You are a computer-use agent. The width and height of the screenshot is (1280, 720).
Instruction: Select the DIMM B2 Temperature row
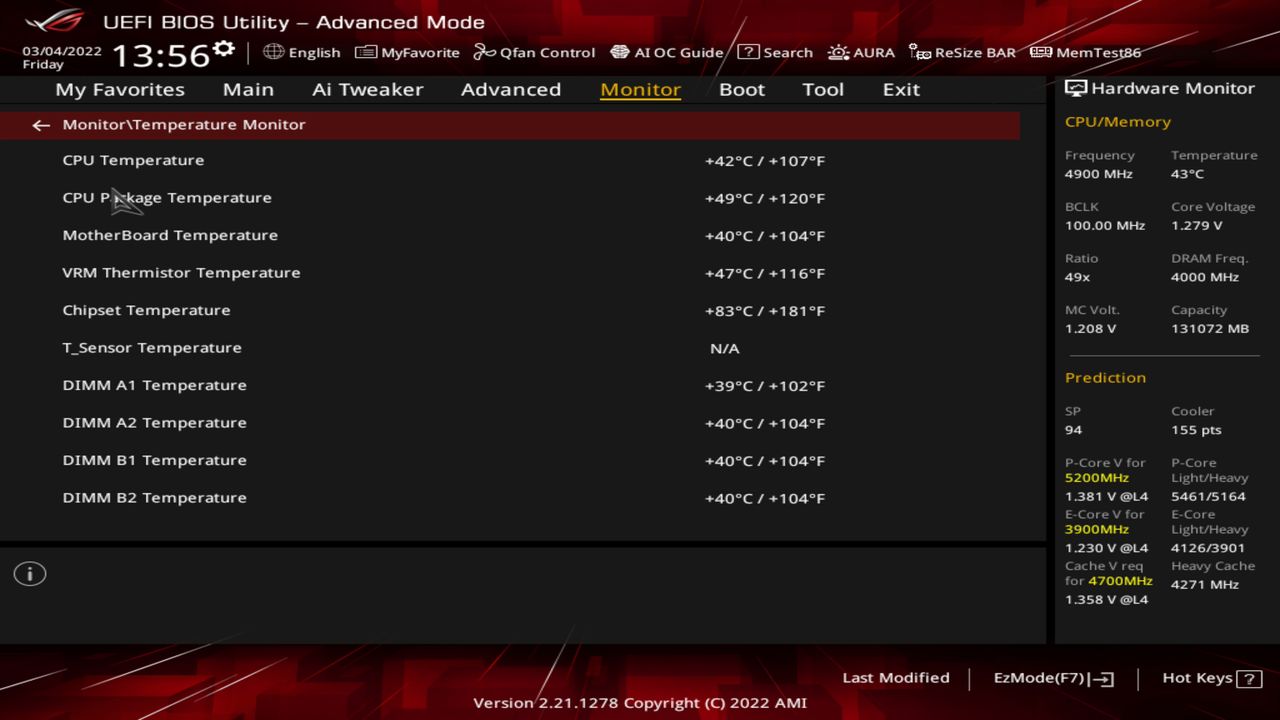(x=510, y=498)
